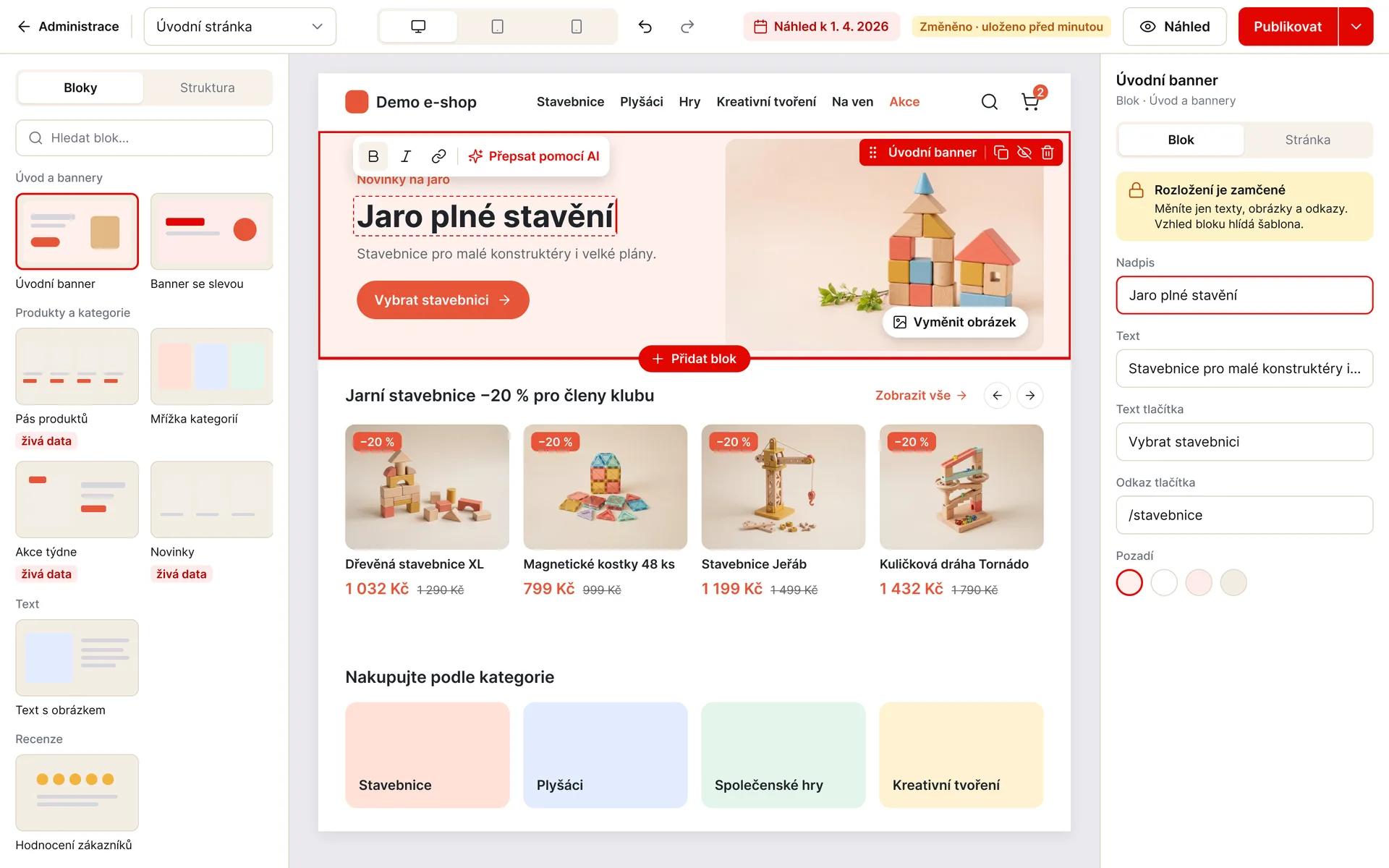Screen dimensions: 1389x868
Task: Duplicate the Úvodní banner block
Action: pyautogui.click(x=1001, y=153)
